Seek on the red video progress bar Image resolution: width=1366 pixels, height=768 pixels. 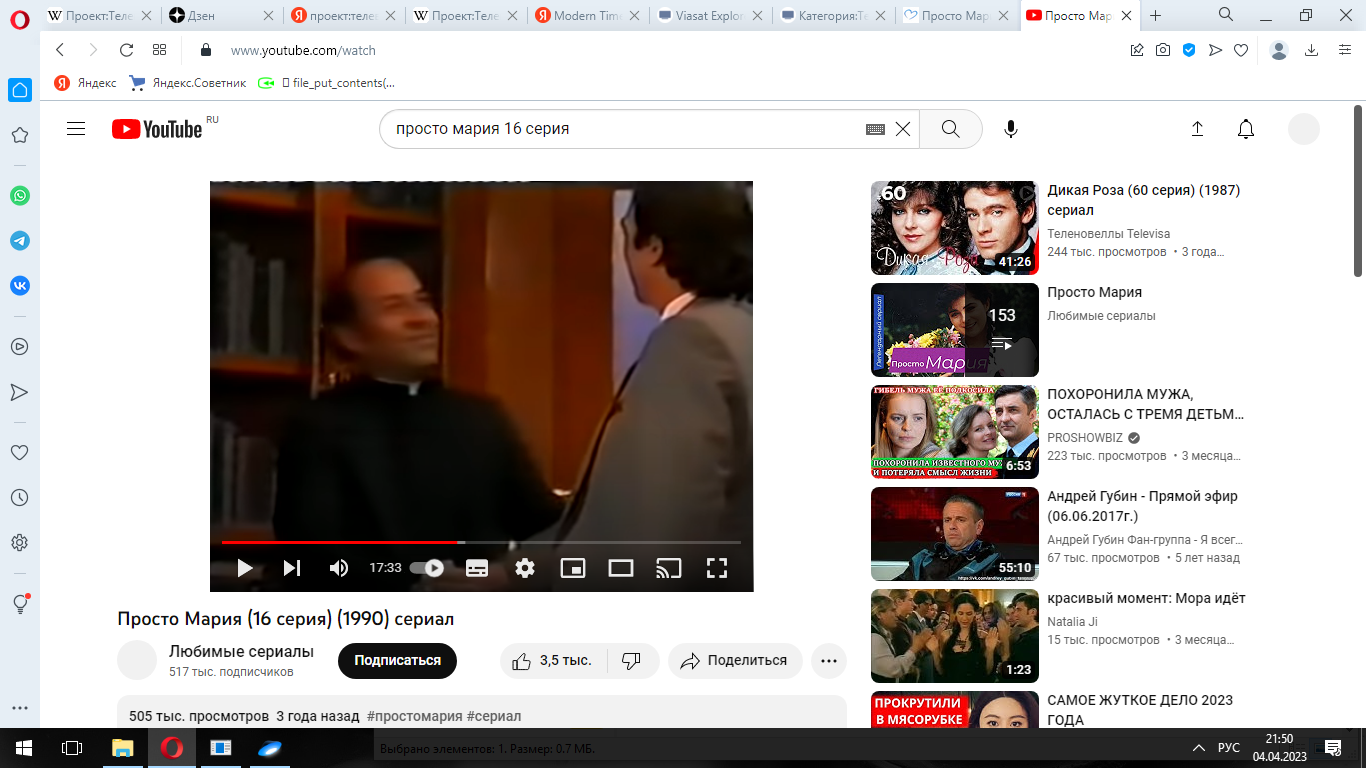tap(481, 542)
